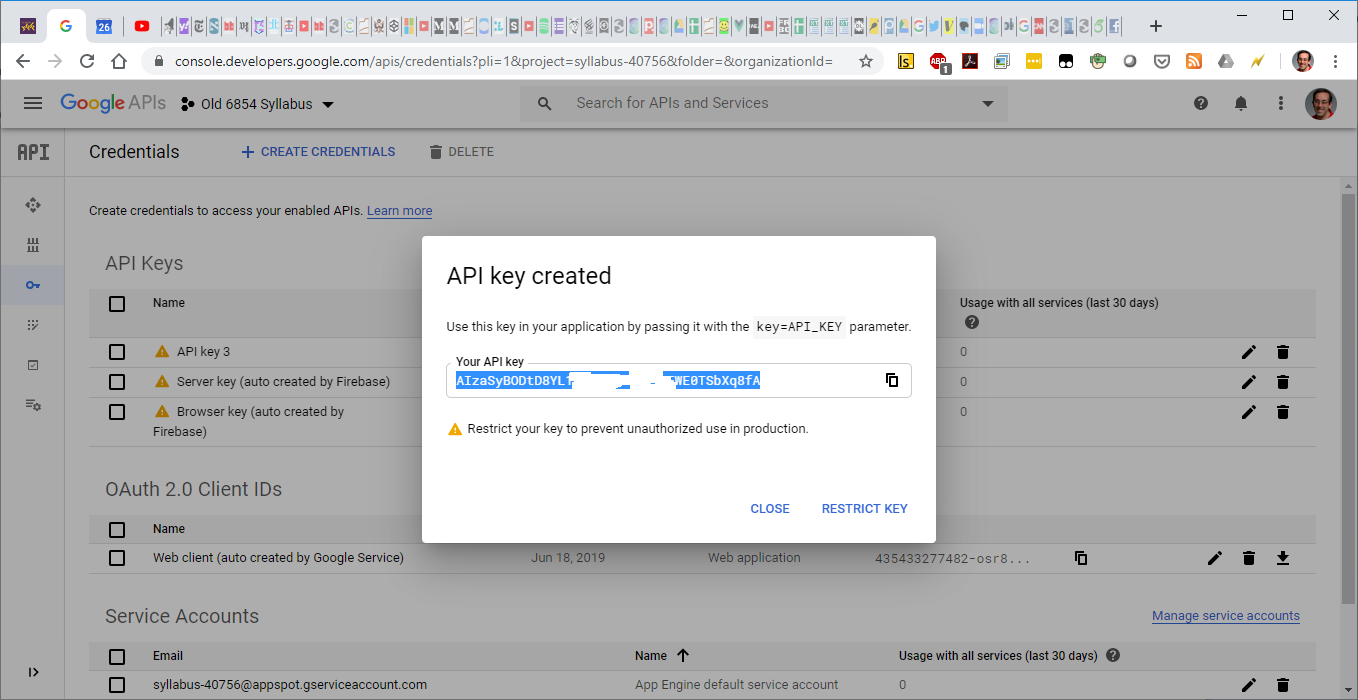Click the Restrict Key button
This screenshot has height=700, width=1358.
[x=864, y=509]
